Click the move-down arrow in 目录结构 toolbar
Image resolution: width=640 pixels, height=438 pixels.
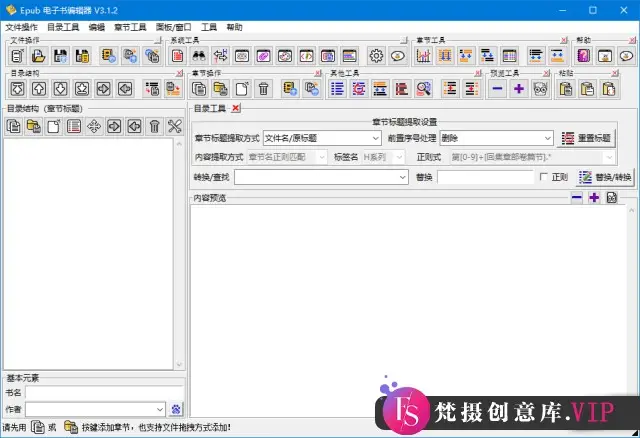point(60,89)
